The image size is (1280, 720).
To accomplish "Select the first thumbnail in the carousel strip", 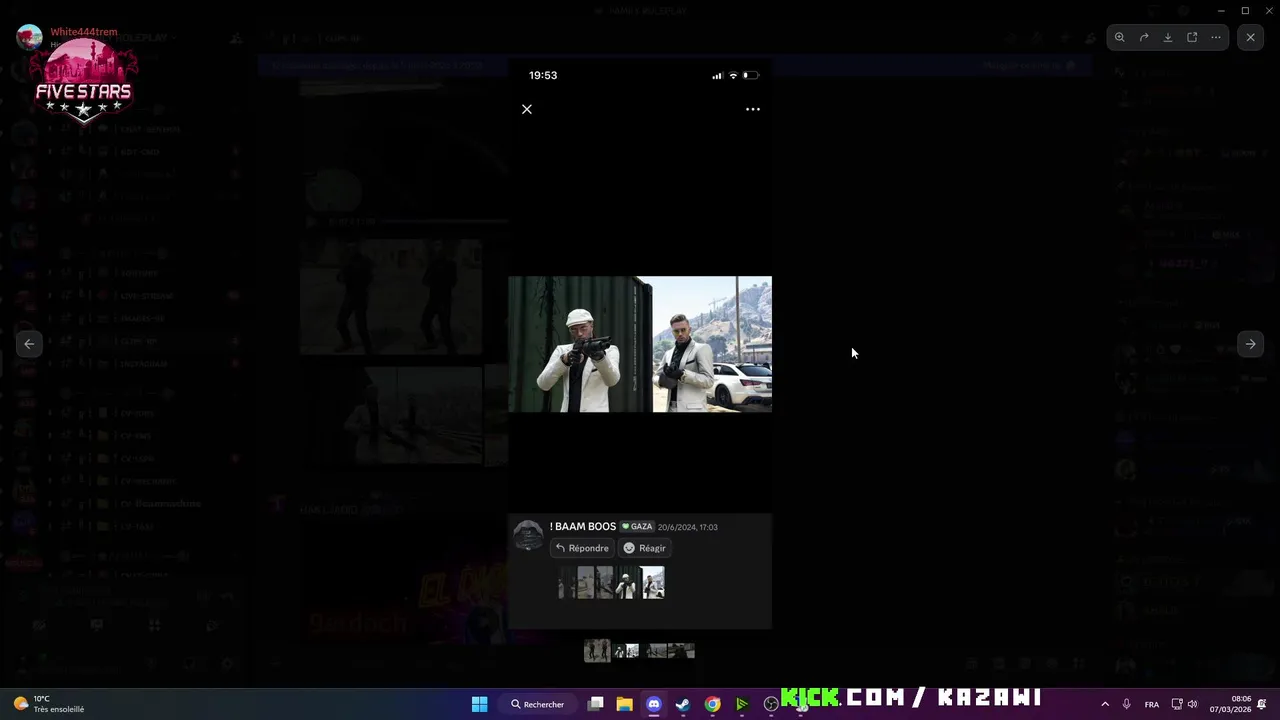I will click(x=597, y=651).
